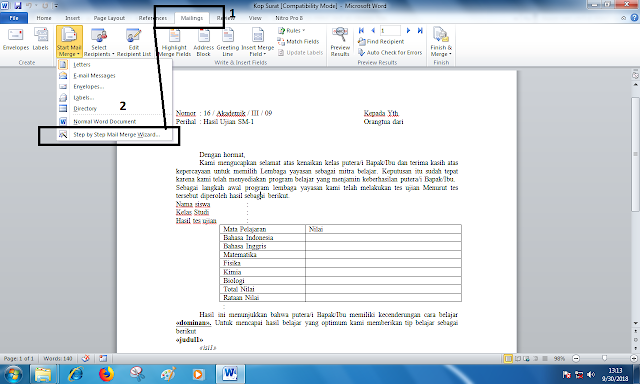Save document via Quick Access toolbar

click(18, 6)
